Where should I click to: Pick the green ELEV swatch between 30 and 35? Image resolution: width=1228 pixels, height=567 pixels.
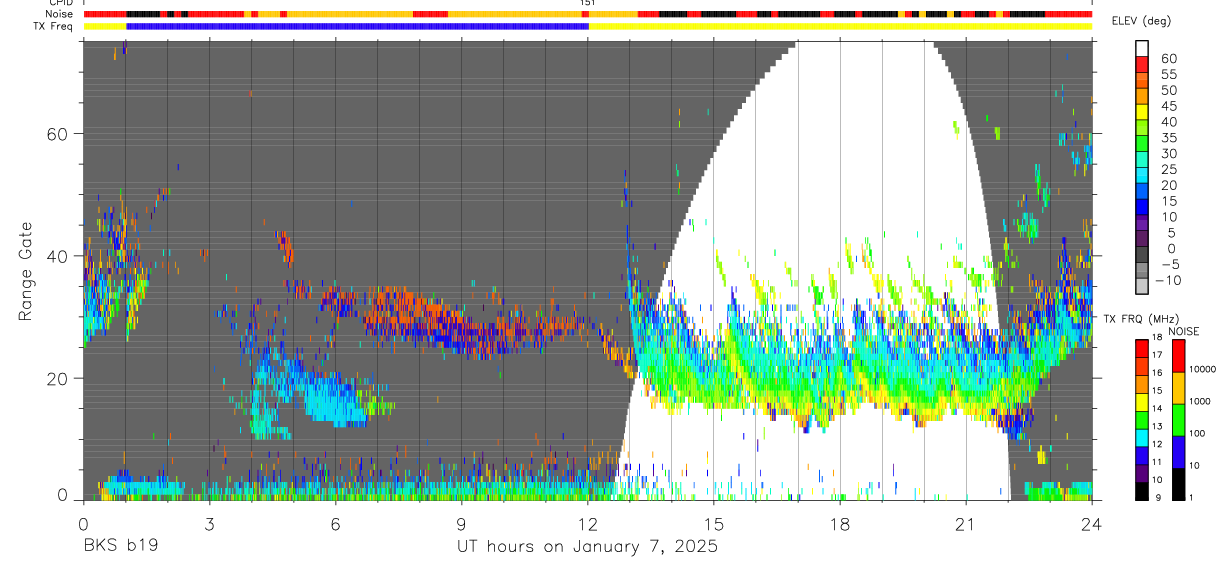(x=1143, y=145)
